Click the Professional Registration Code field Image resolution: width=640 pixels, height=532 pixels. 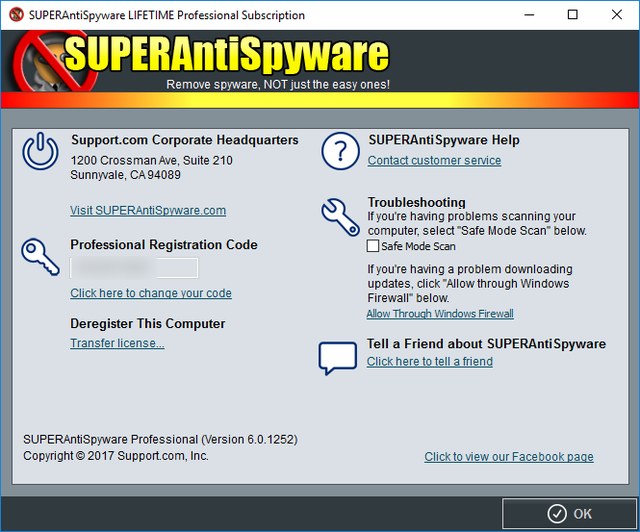[x=134, y=268]
